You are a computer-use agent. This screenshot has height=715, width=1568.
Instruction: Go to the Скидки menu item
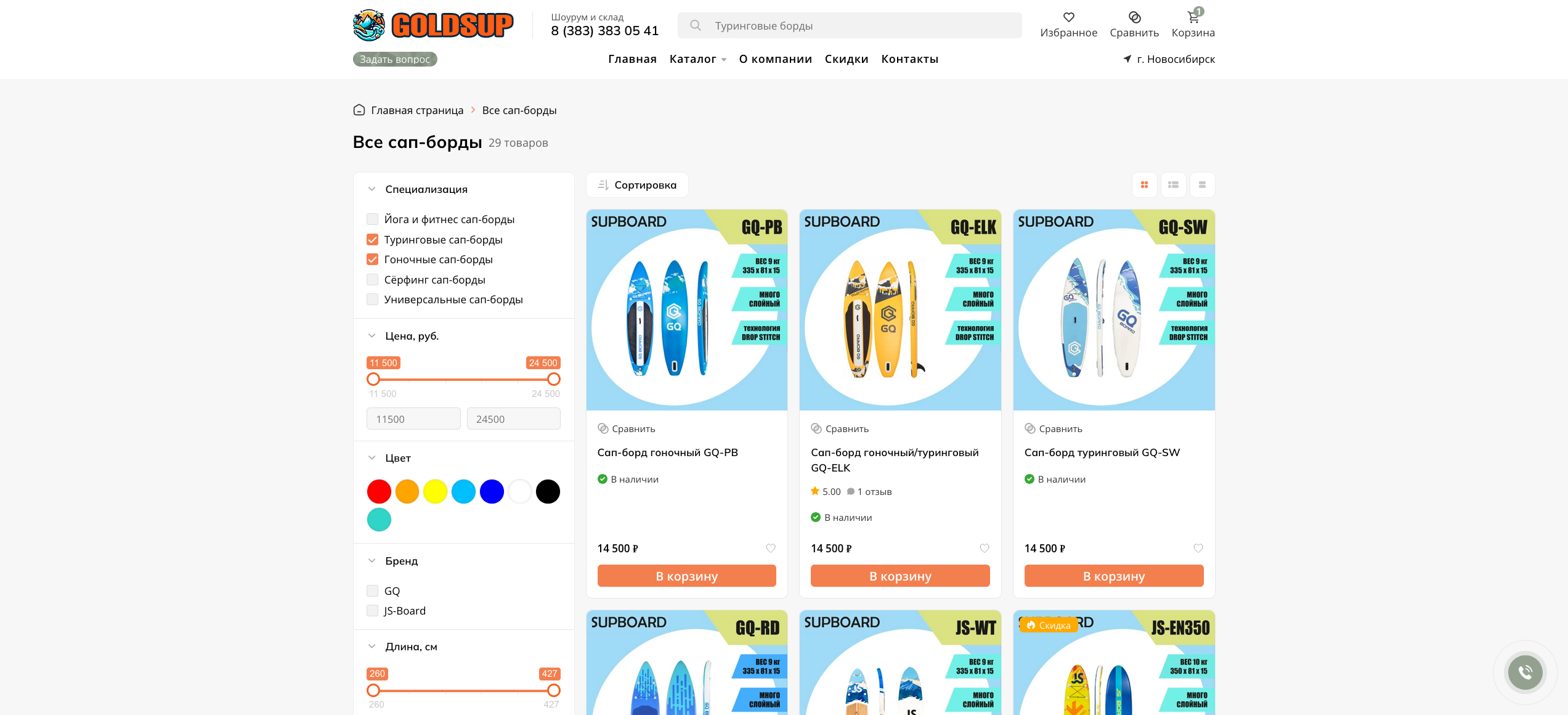click(x=847, y=59)
